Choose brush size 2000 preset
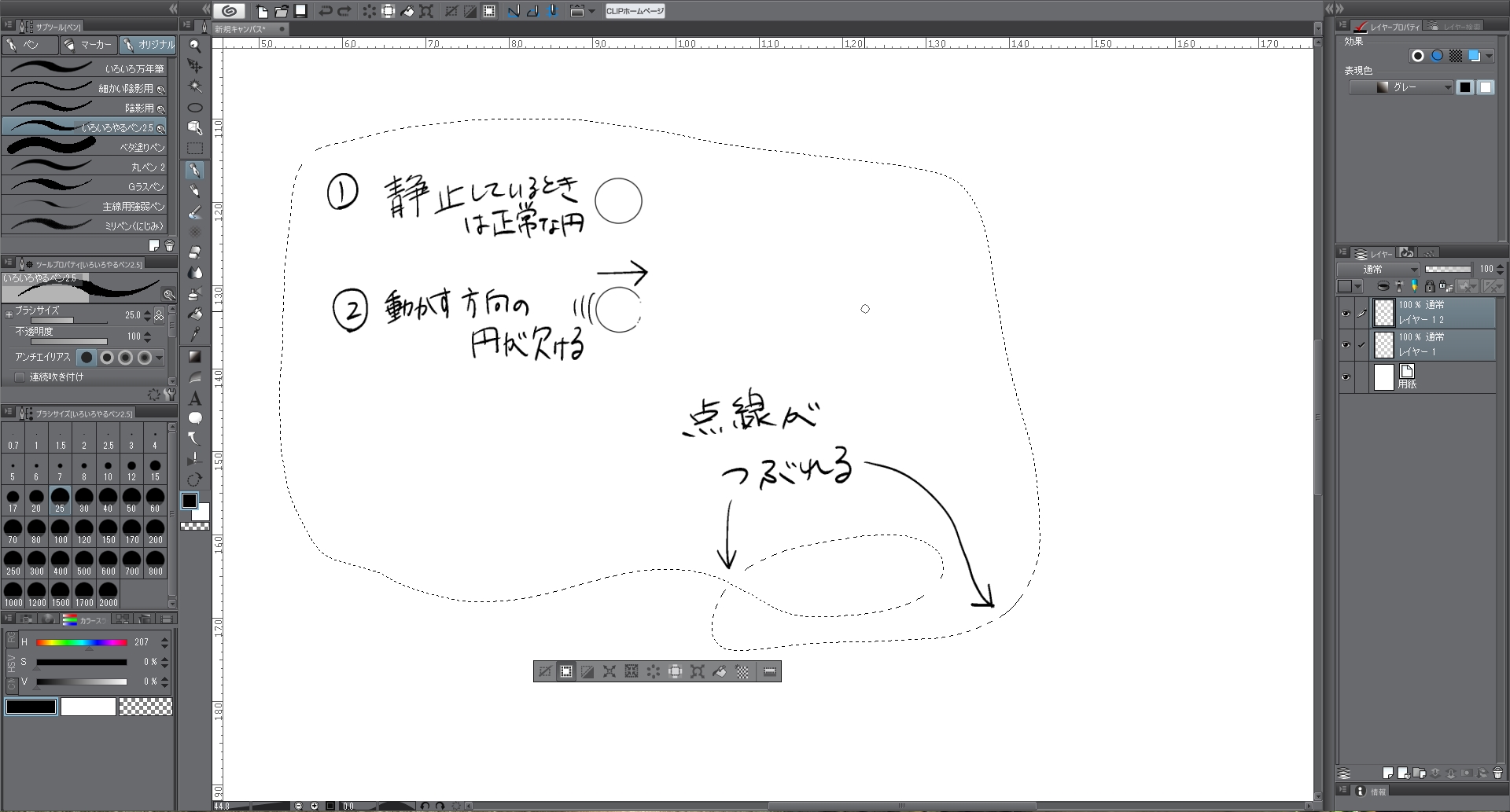Image resolution: width=1510 pixels, height=812 pixels. [108, 594]
